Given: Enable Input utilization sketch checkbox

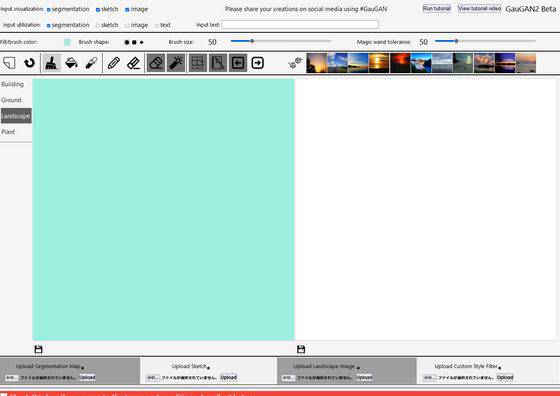Looking at the screenshot, I should tap(98, 25).
